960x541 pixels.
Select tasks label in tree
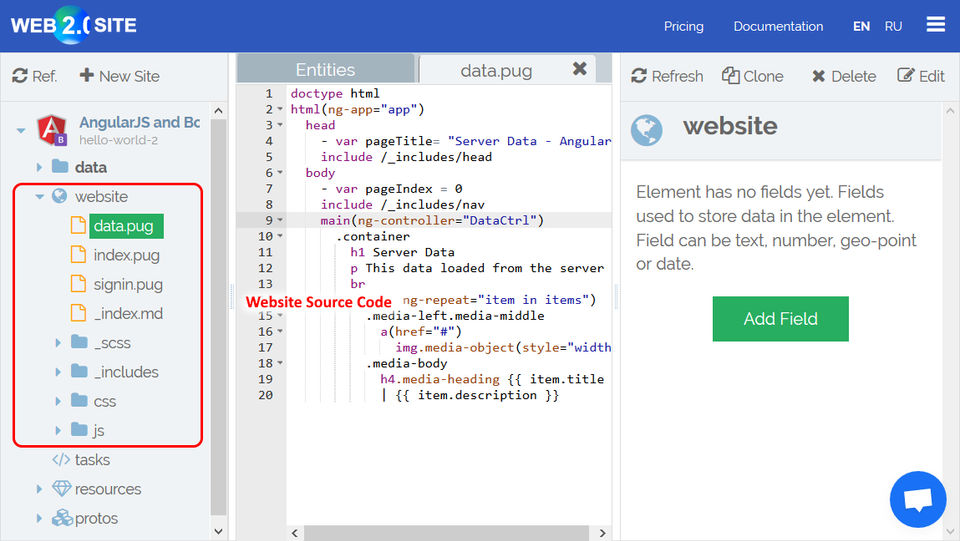(x=92, y=460)
